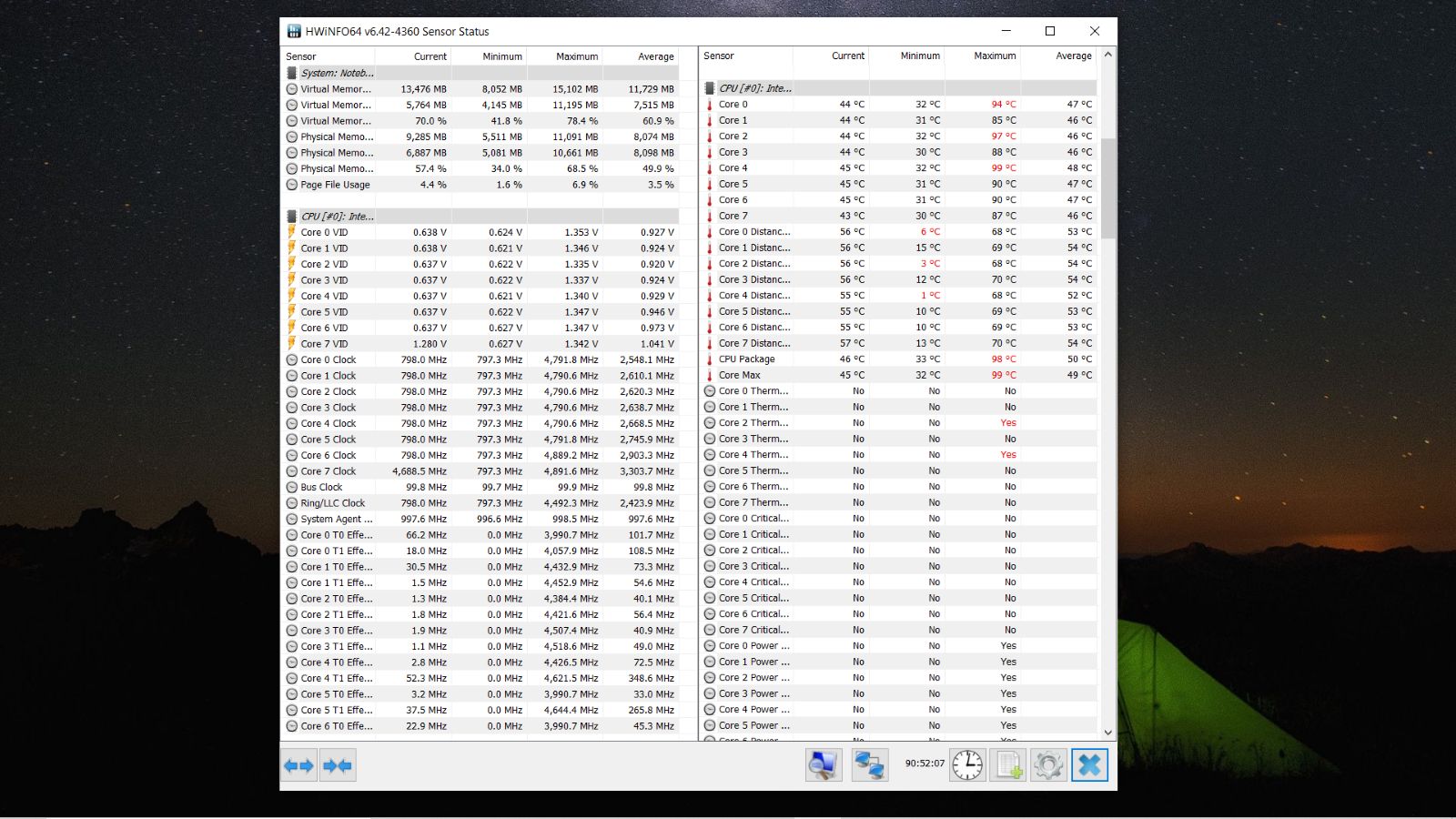Screen dimensions: 1456x819
Task: Click the circle icon beside Bus Clock
Action: 291,487
